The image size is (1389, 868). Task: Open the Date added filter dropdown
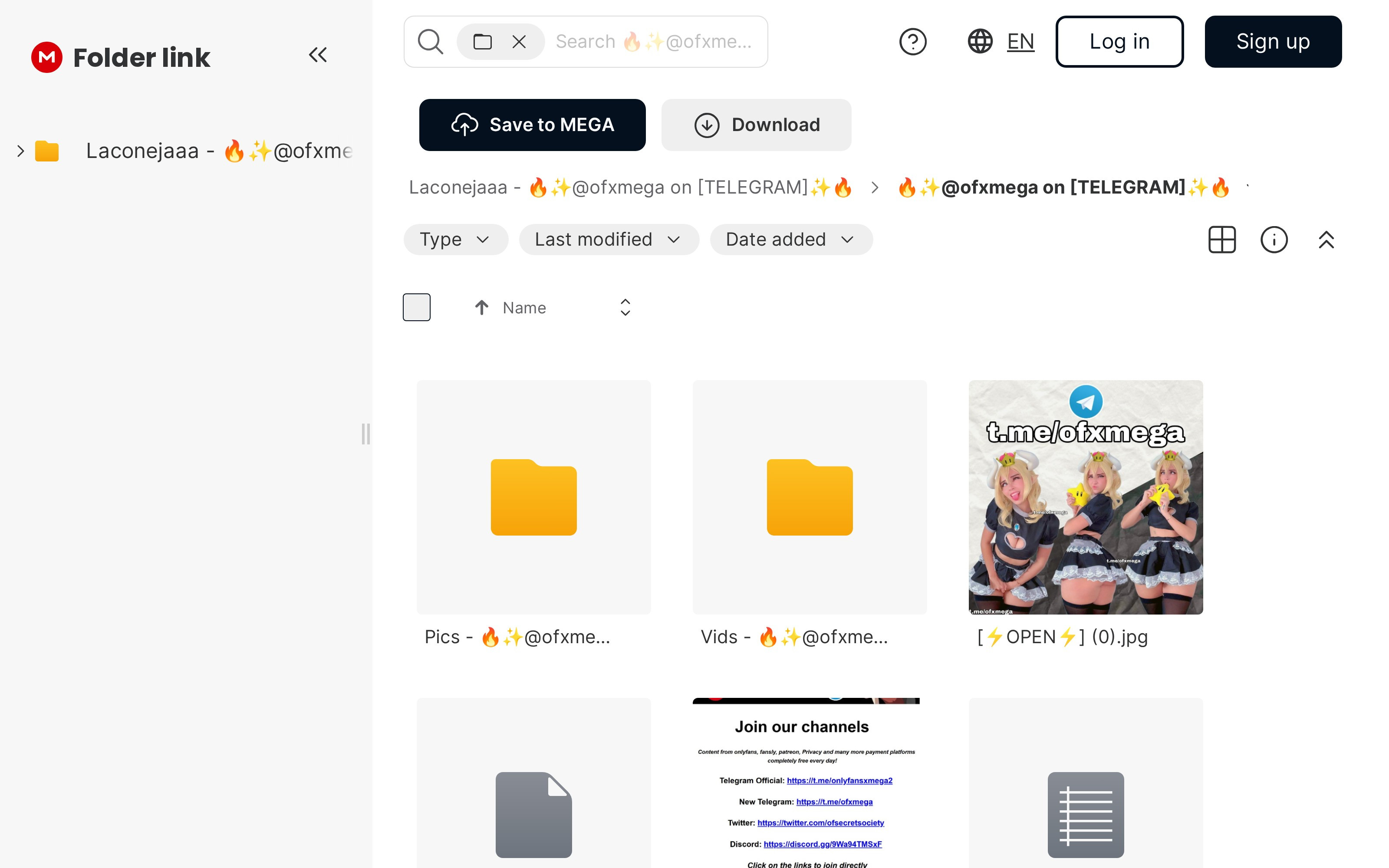[791, 240]
